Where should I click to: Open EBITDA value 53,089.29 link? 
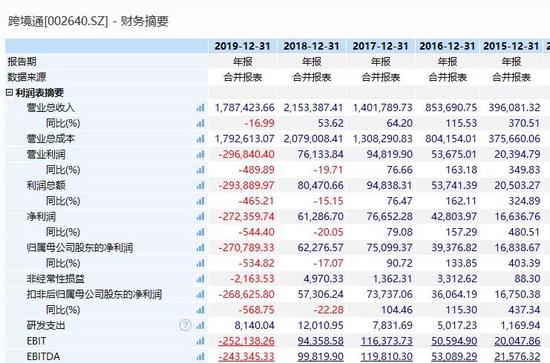pyautogui.click(x=454, y=357)
